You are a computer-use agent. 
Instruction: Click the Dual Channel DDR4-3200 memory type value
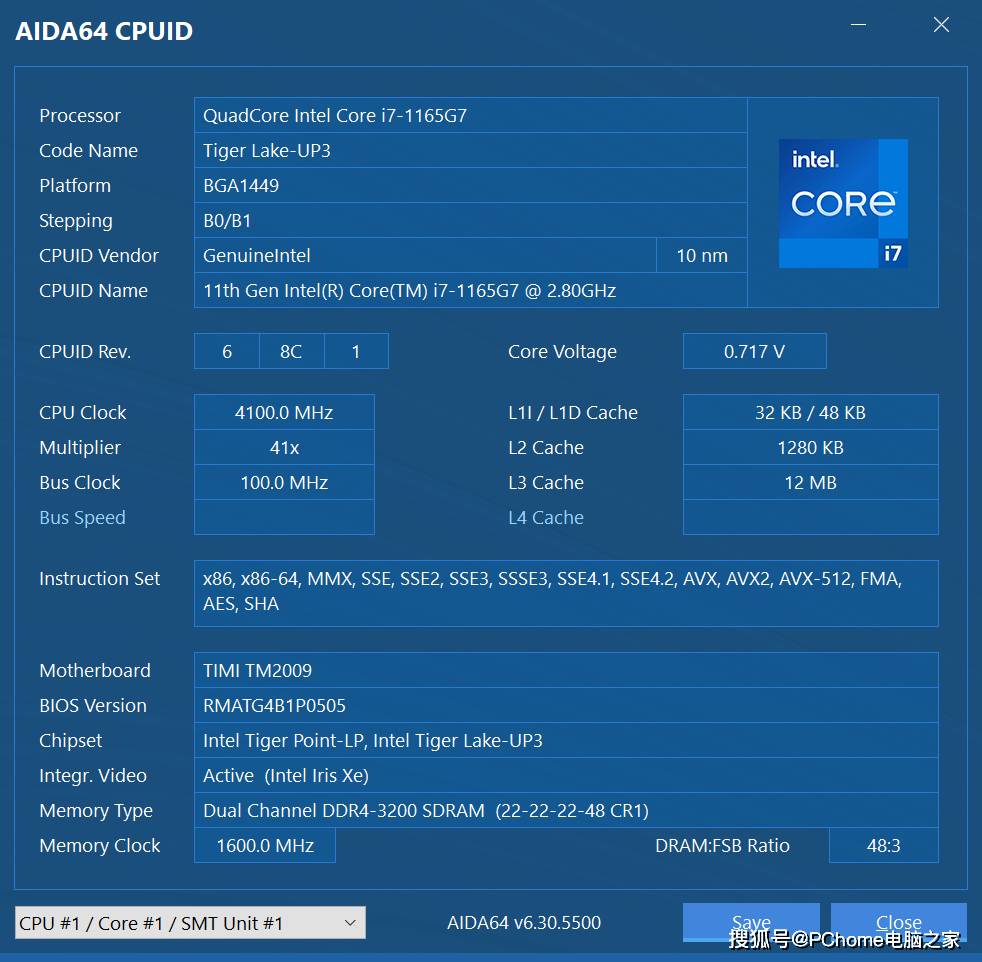566,810
